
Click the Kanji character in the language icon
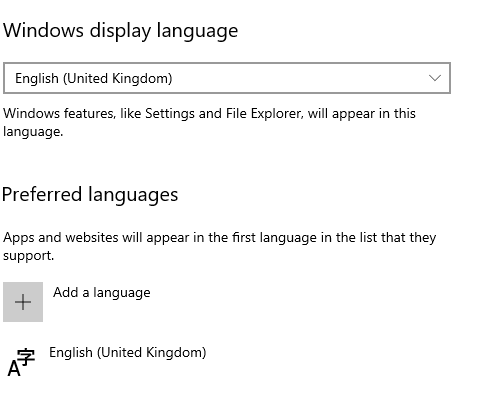(x=26, y=357)
